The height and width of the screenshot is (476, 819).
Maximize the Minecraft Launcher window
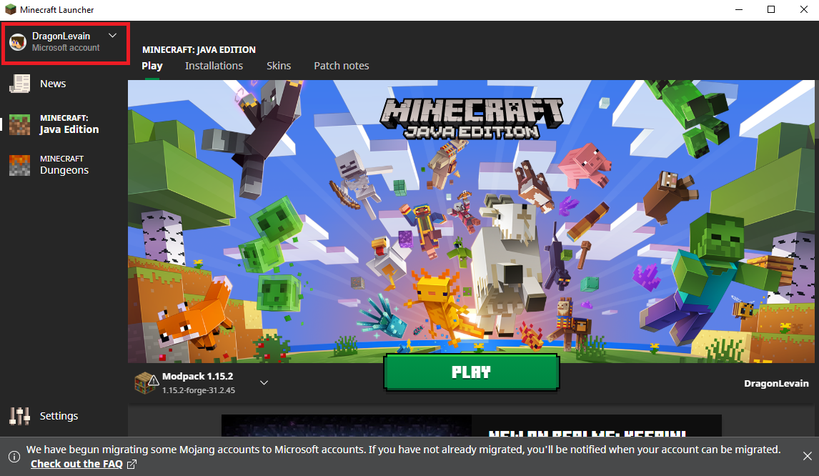click(771, 9)
